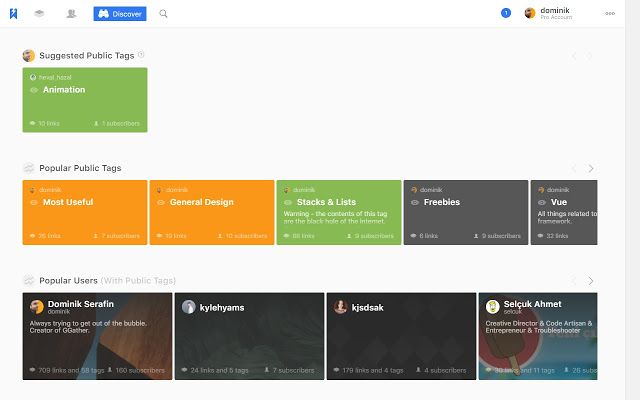Screen dimensions: 640x400
Task: Click next arrow in Suggested Public Tags
Action: [x=590, y=56]
